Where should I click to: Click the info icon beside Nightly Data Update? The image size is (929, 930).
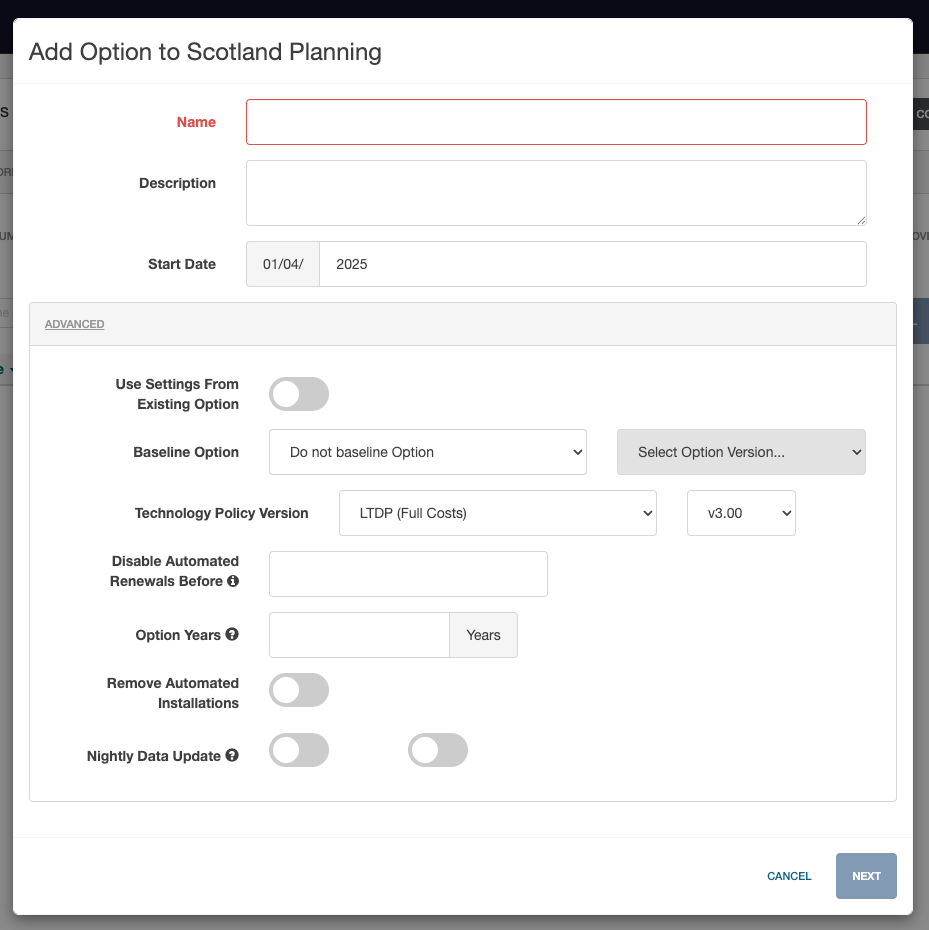click(231, 756)
